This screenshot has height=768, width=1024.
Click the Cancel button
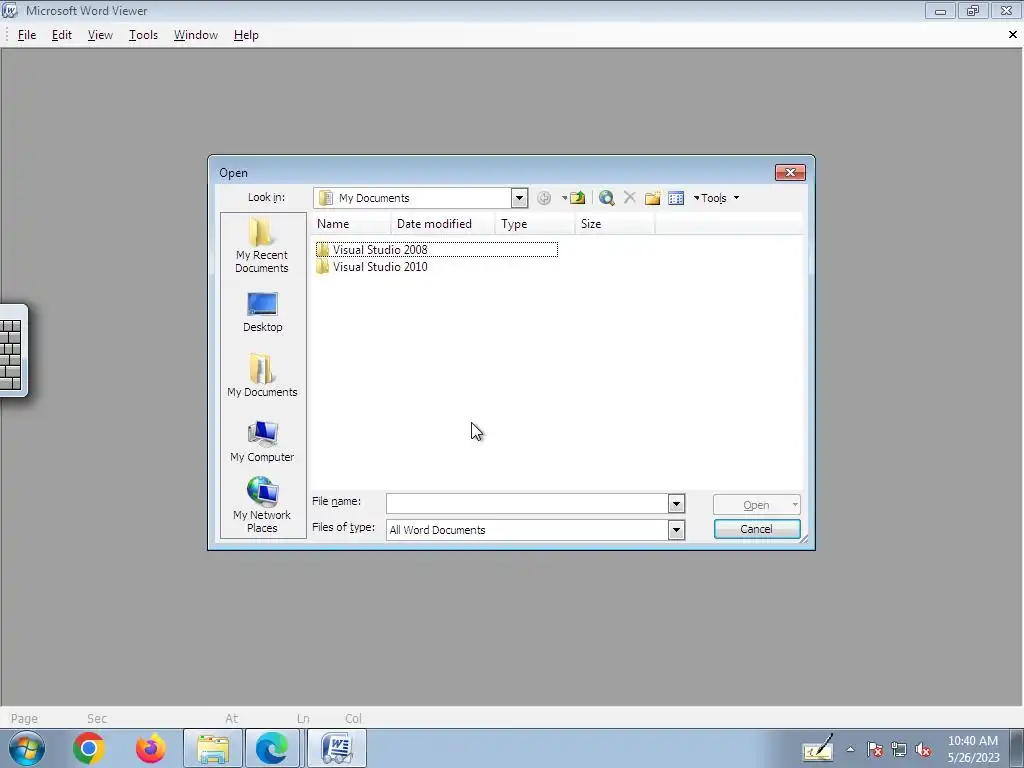(x=757, y=529)
